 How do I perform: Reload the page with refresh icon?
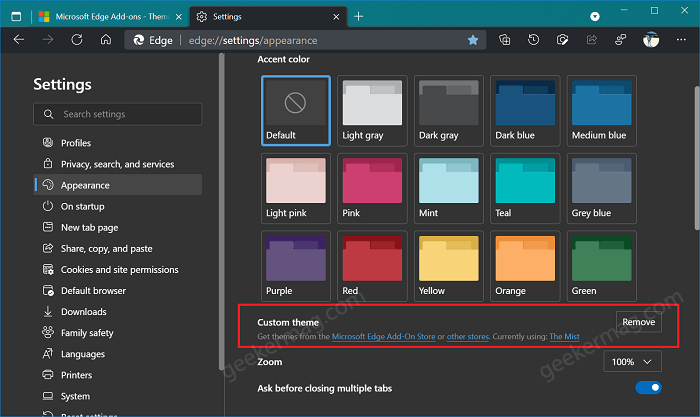[x=77, y=40]
